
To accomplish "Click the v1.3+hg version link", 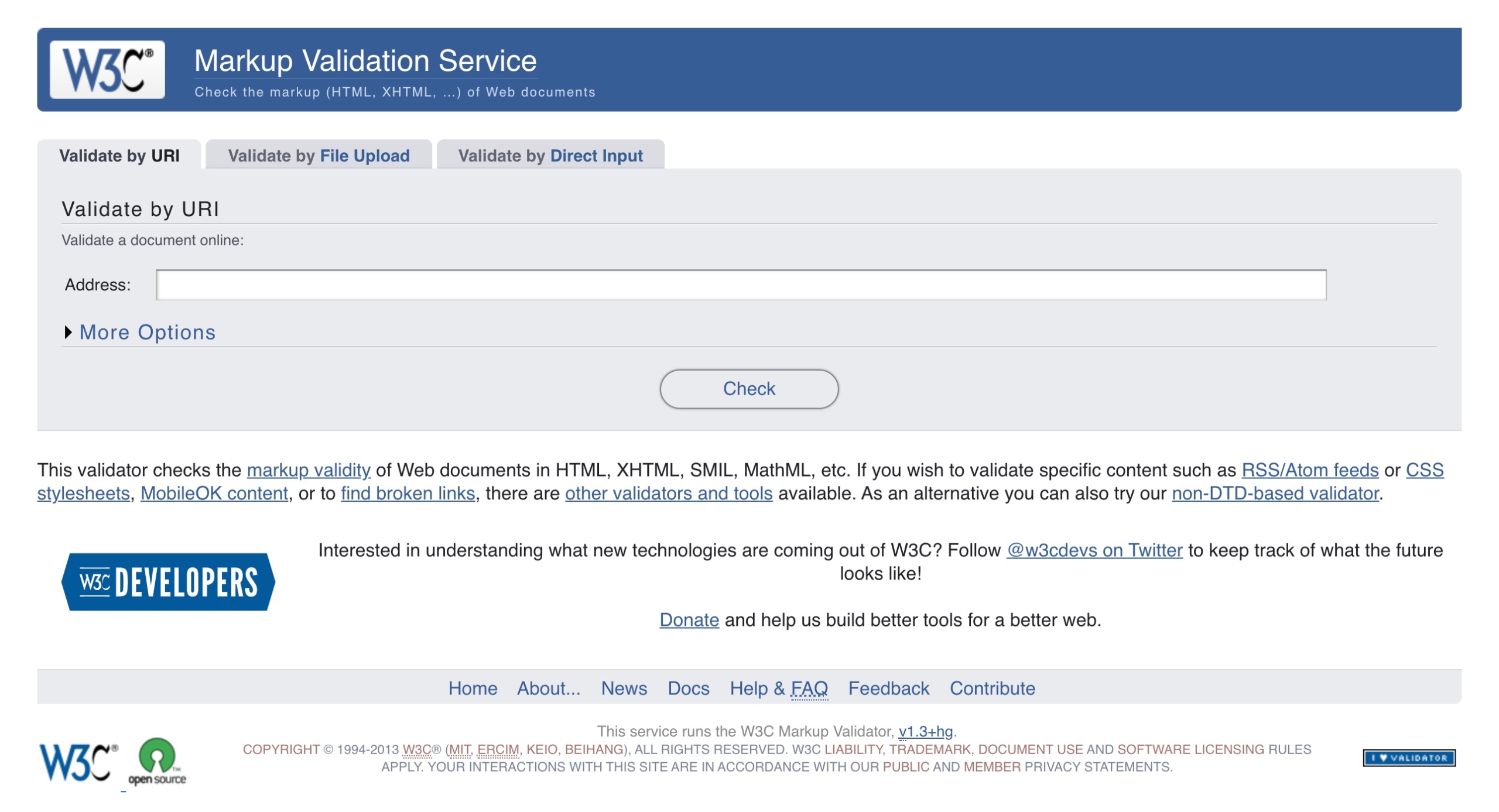I will (926, 732).
